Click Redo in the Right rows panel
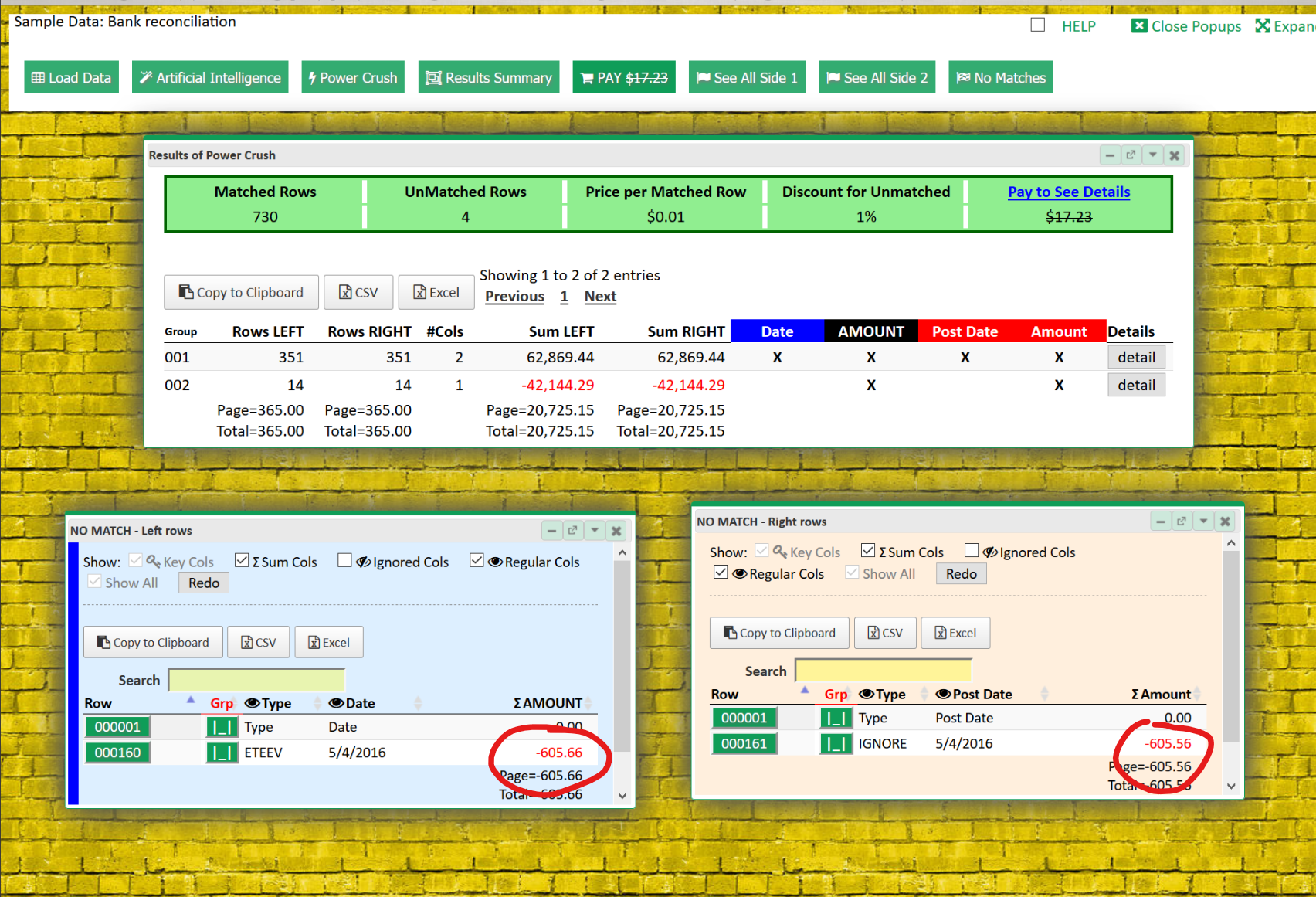Screen dimensions: 1316x897 (961, 573)
